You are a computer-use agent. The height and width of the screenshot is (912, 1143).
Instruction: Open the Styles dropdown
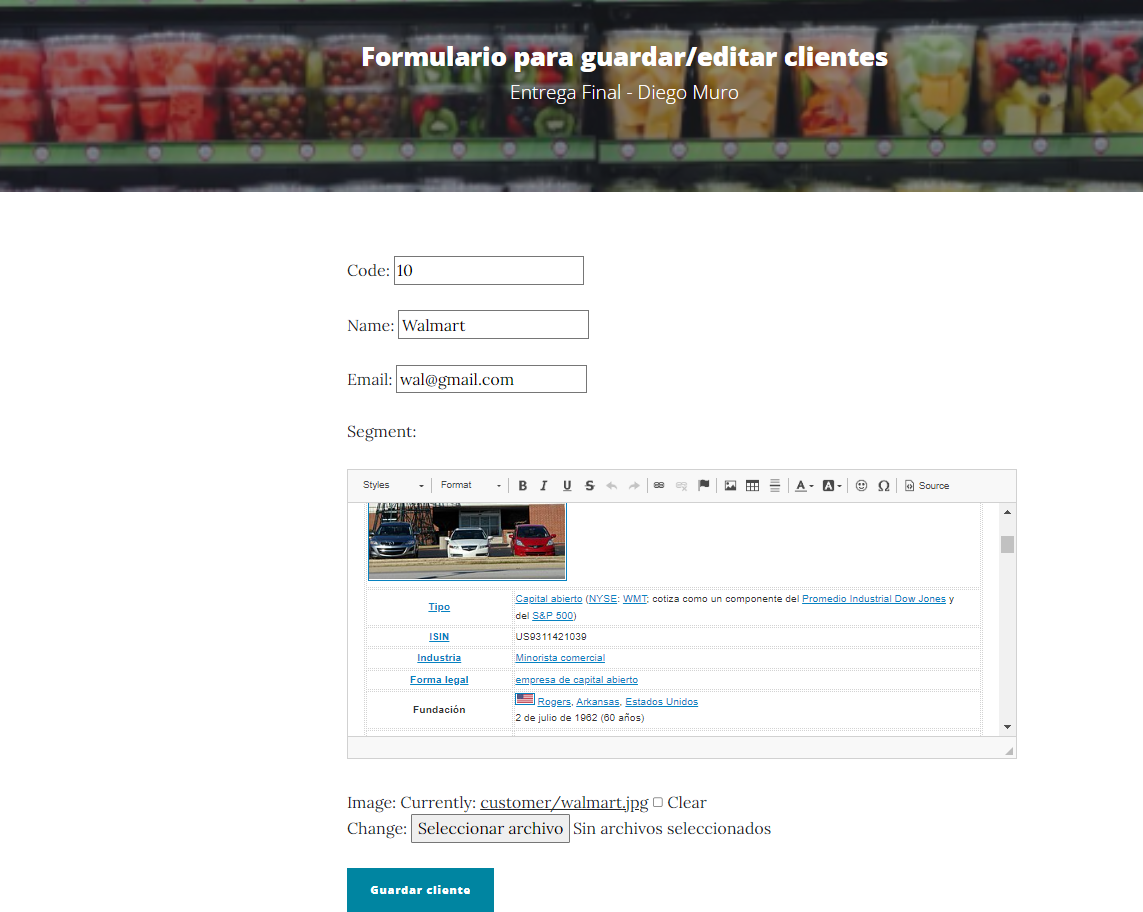tap(389, 485)
